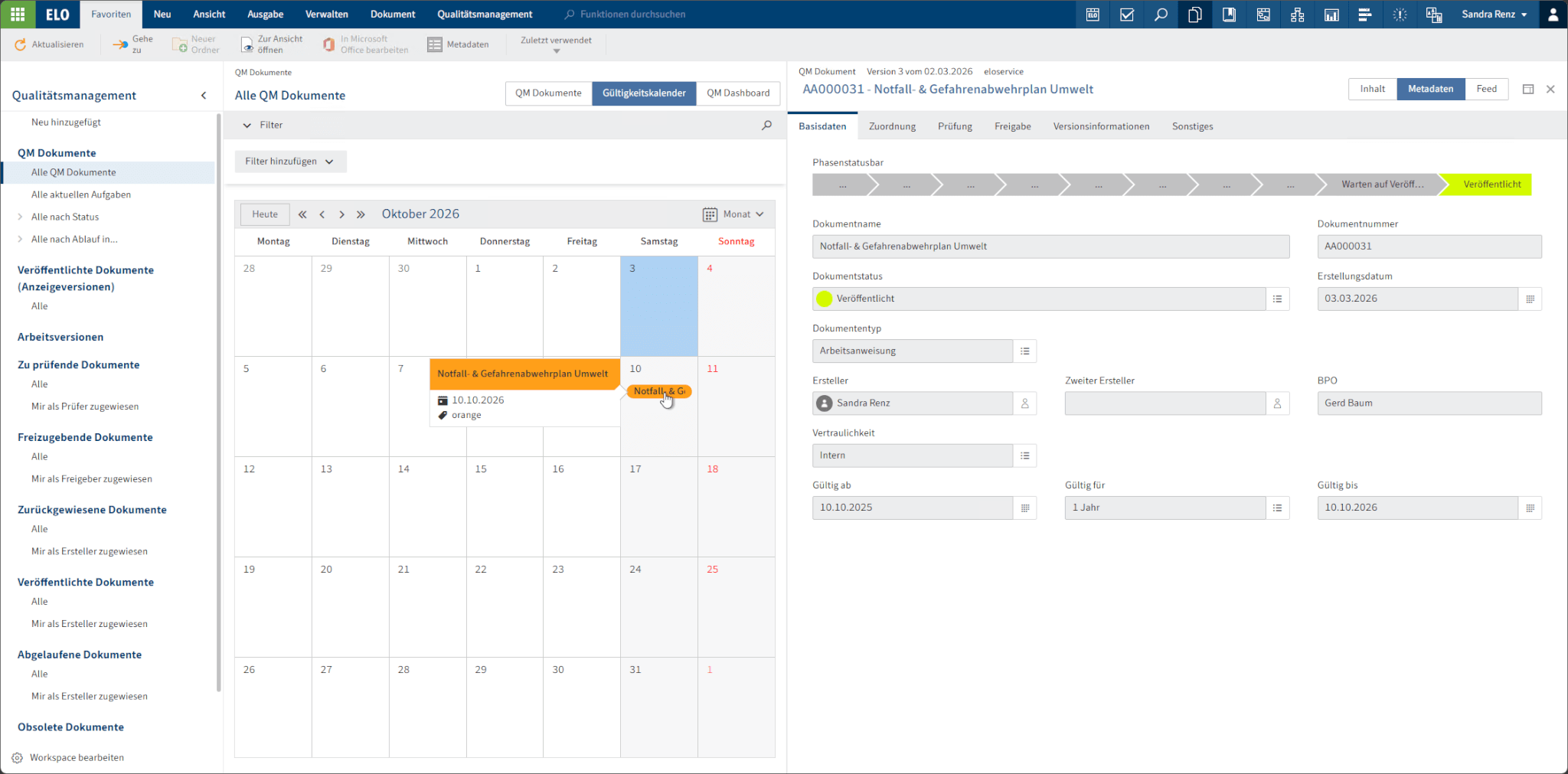Viewport: 1568px width, 774px height.
Task: Show the Inhalt view of document
Action: tap(1372, 90)
